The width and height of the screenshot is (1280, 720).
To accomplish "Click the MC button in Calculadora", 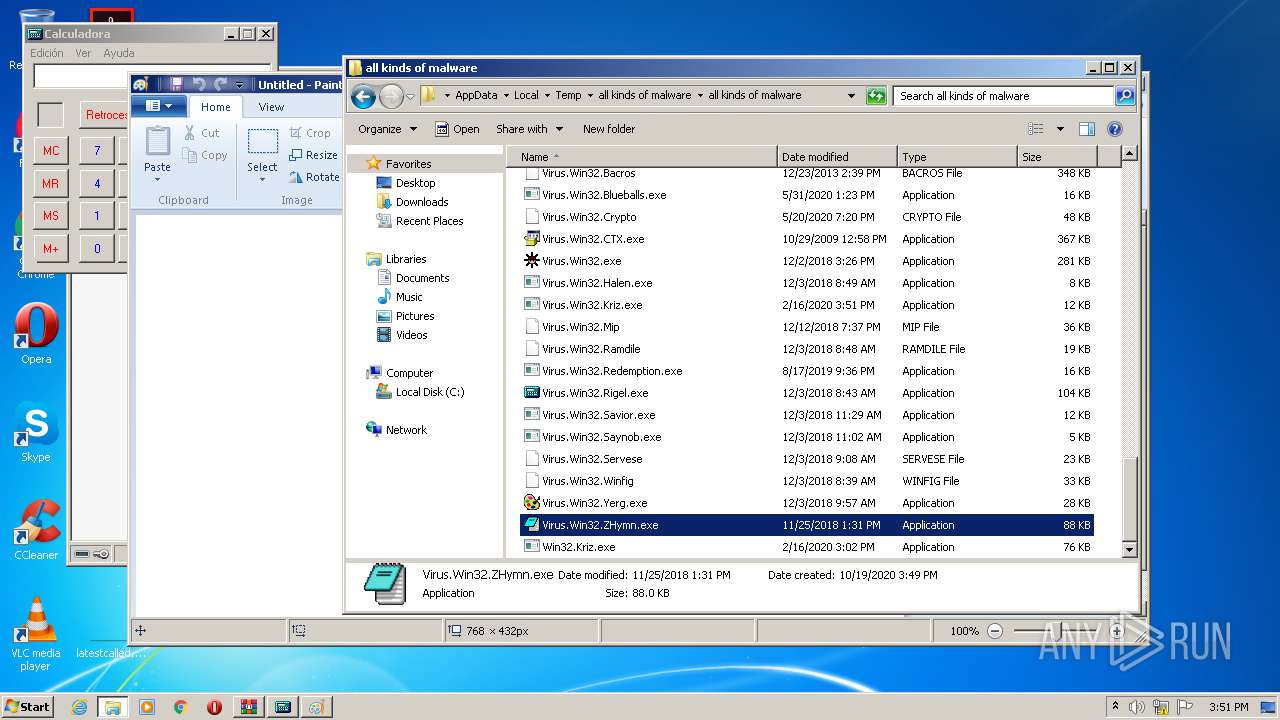I will [x=50, y=151].
